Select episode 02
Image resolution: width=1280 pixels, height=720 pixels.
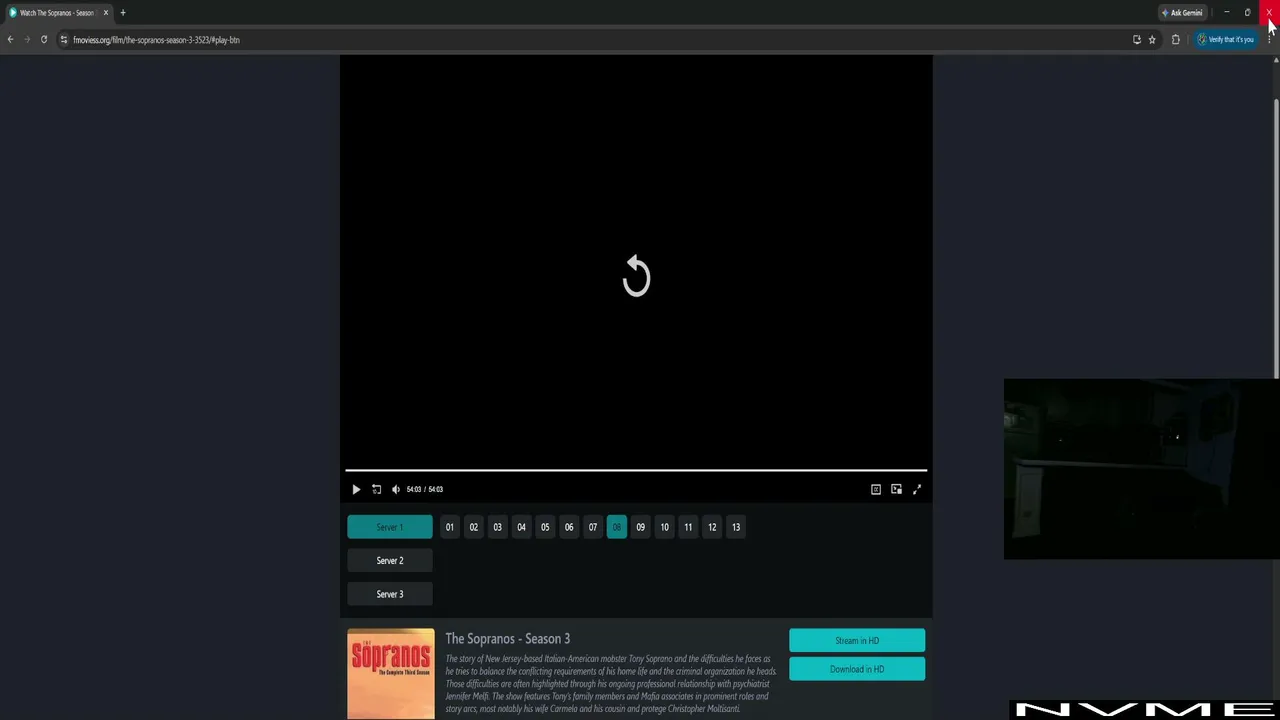[474, 527]
